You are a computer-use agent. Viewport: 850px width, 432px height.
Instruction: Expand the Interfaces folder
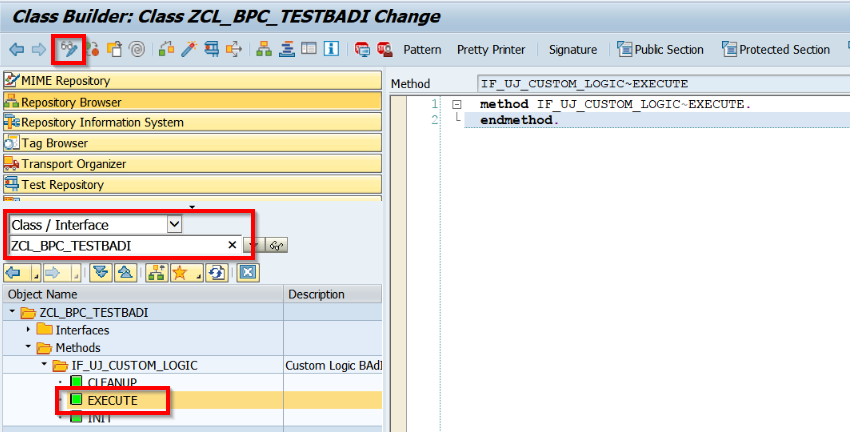tap(28, 330)
